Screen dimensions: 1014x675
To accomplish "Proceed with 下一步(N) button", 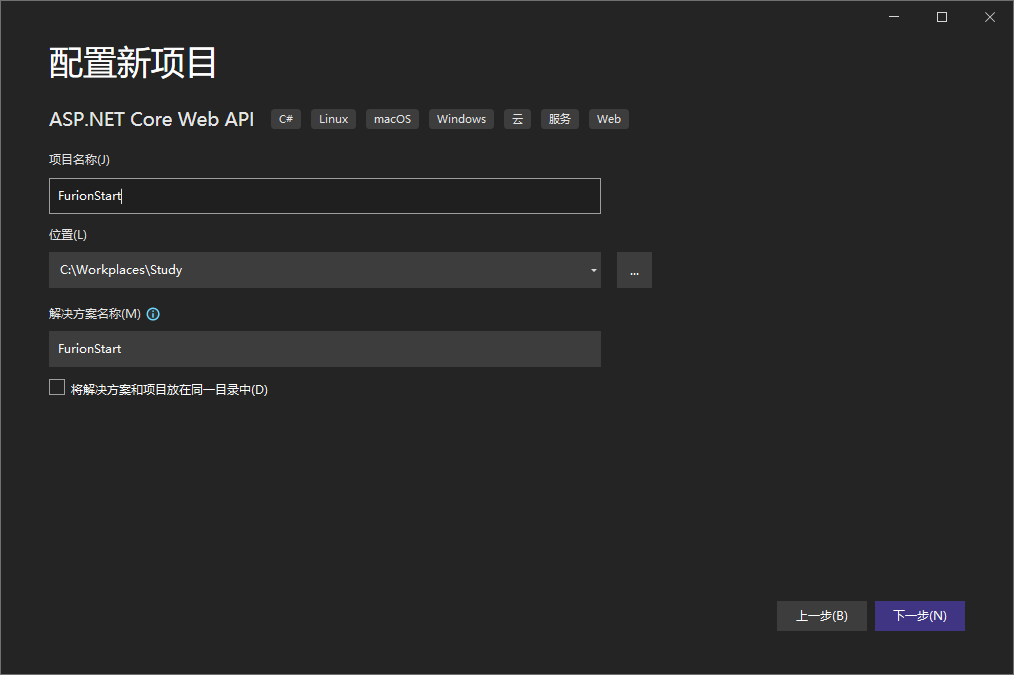I will click(x=919, y=616).
